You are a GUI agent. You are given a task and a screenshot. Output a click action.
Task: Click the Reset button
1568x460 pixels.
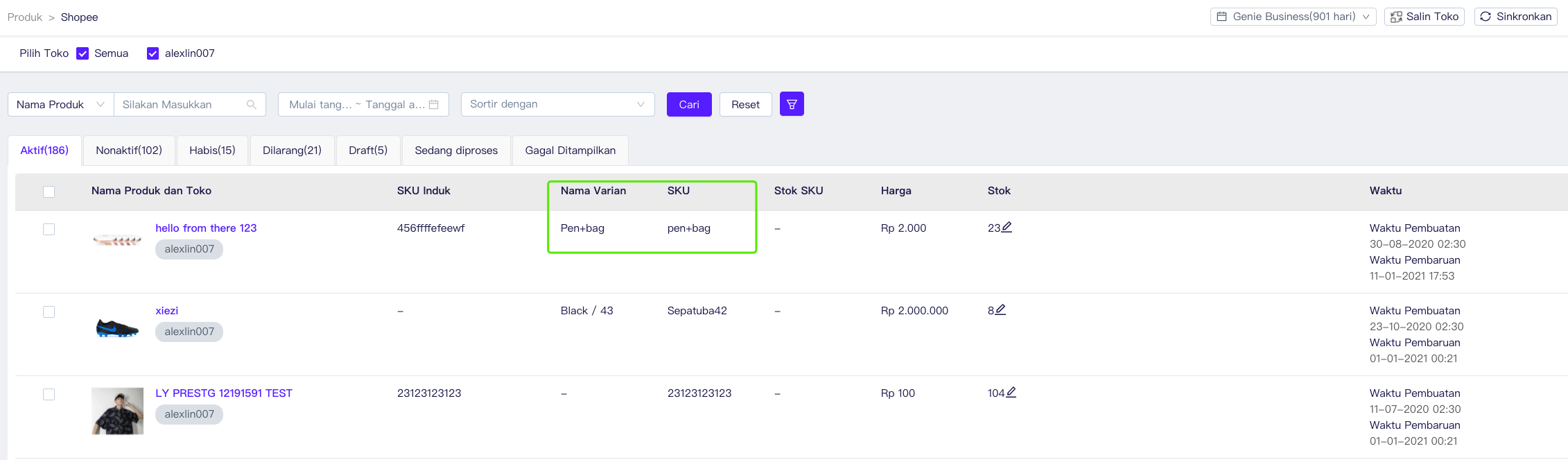(745, 105)
